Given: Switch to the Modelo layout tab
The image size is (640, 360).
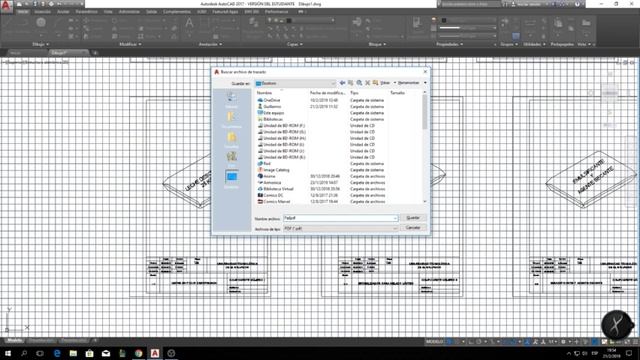Looking at the screenshot, I should pyautogui.click(x=15, y=340).
